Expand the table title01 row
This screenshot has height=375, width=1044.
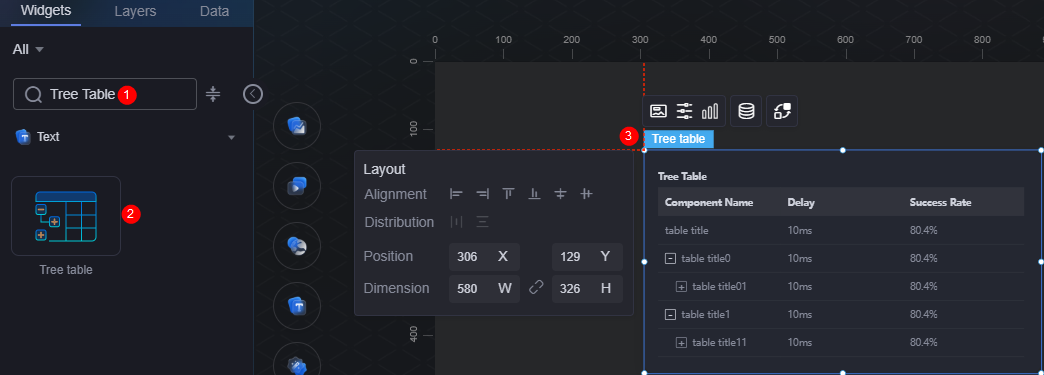click(x=681, y=286)
